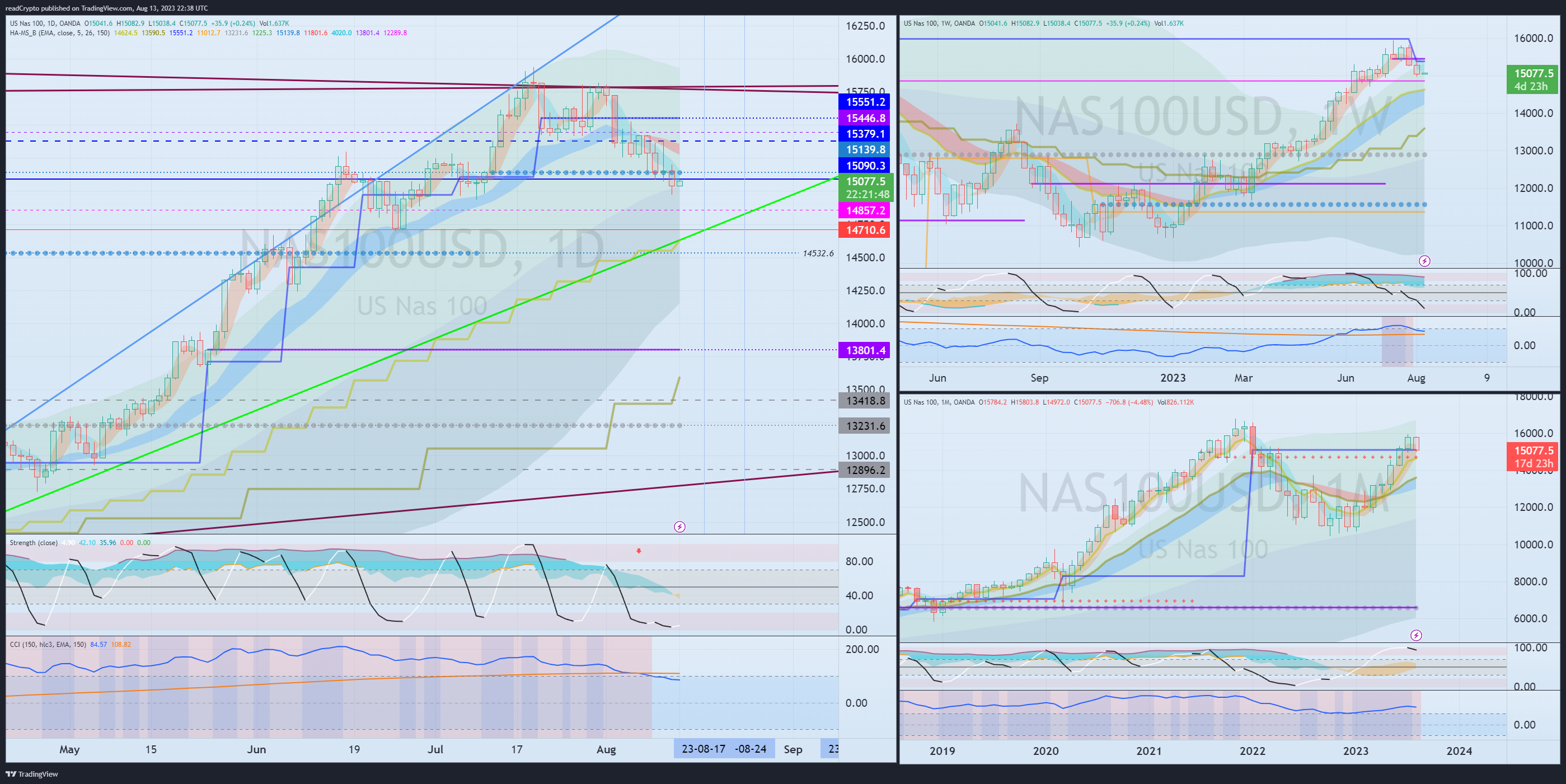Click the green 15077.5 current price label on daily chart

click(866, 187)
